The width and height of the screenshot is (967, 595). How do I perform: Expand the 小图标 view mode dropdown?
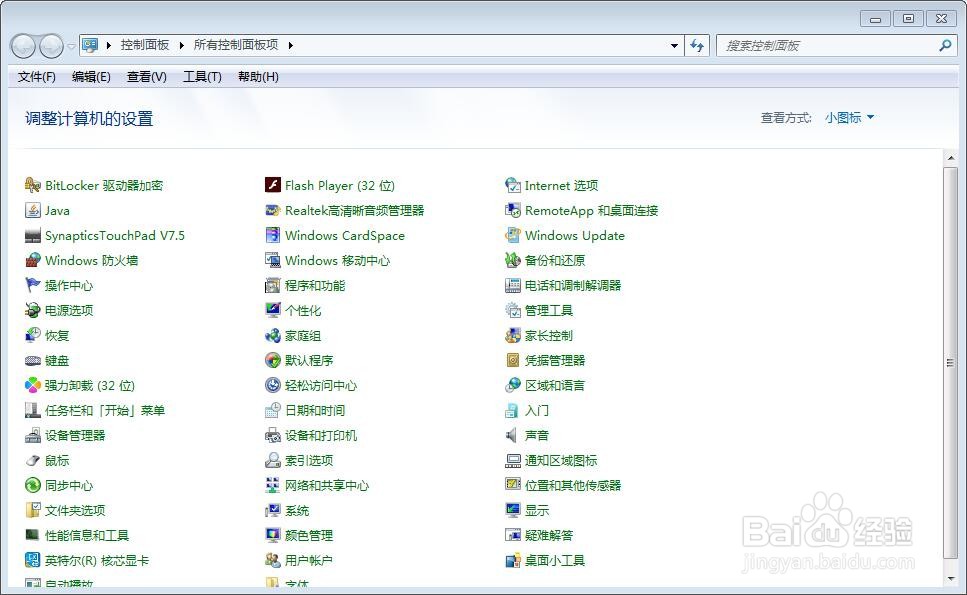click(849, 117)
